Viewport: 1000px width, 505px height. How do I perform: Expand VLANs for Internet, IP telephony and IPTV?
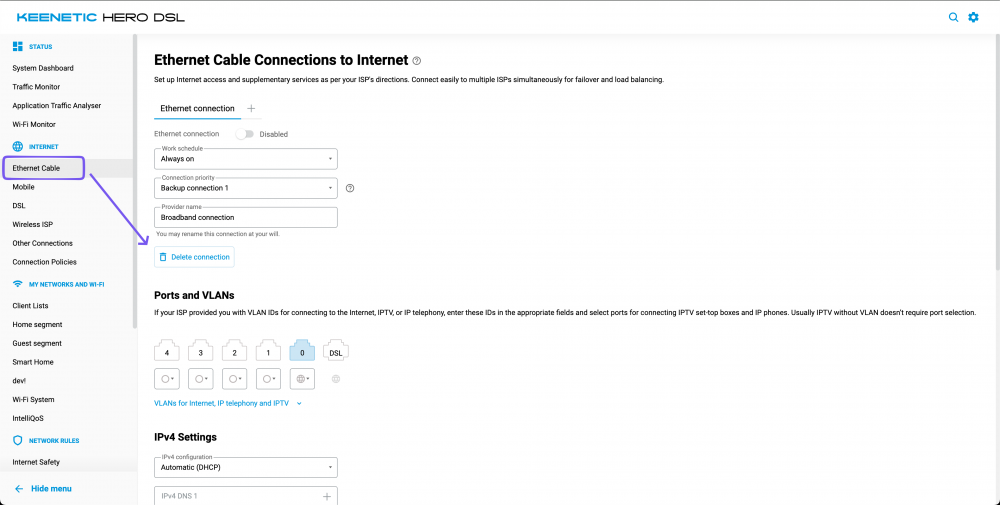tap(228, 403)
